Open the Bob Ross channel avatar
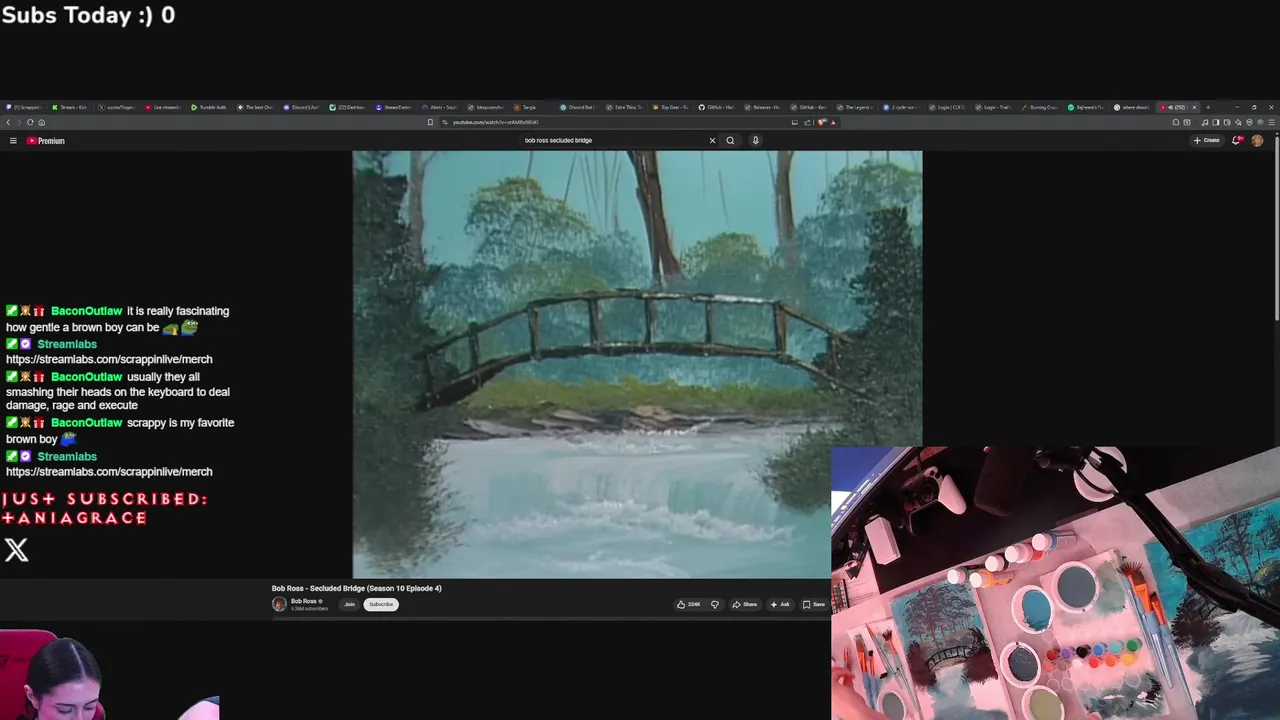The image size is (1280, 720). pos(279,604)
